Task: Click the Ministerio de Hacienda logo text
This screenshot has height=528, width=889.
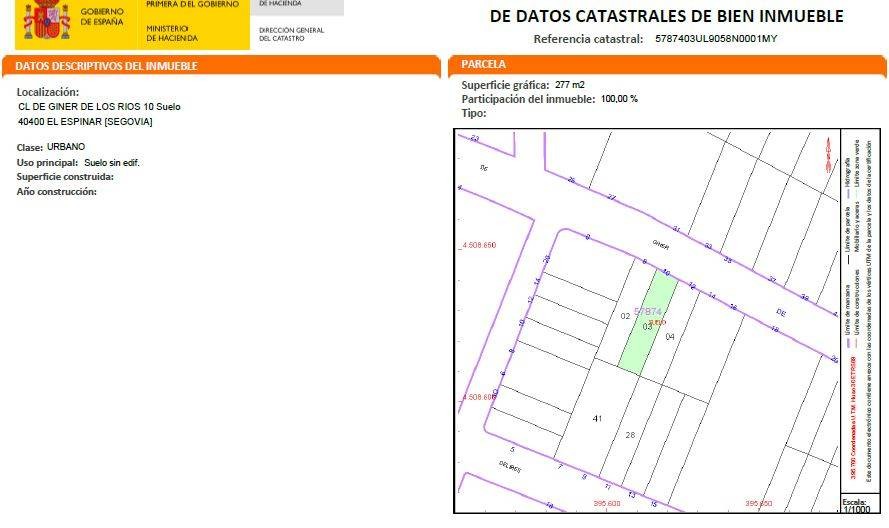Action: [x=172, y=34]
